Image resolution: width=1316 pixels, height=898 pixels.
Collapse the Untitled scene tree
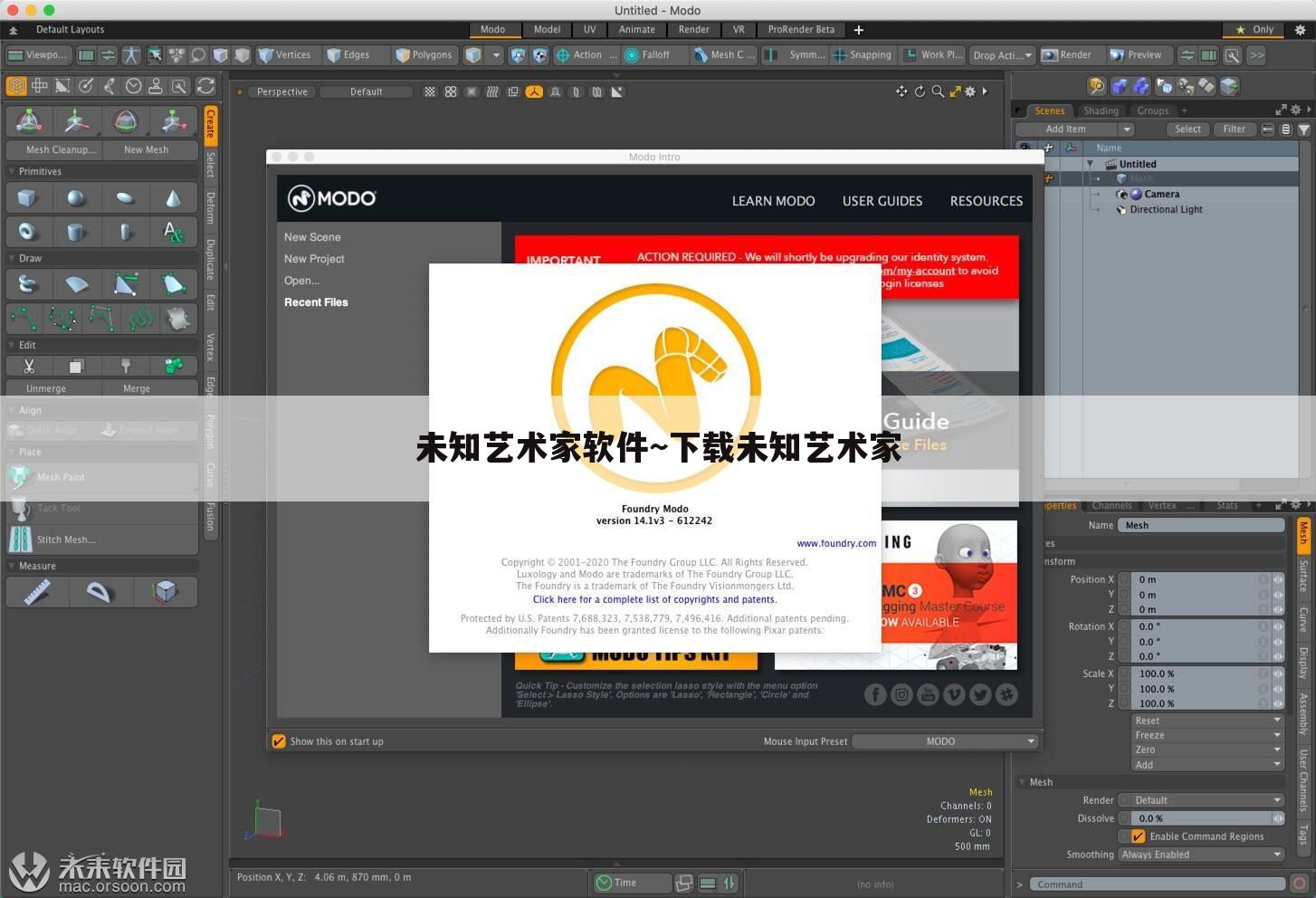pyautogui.click(x=1090, y=164)
